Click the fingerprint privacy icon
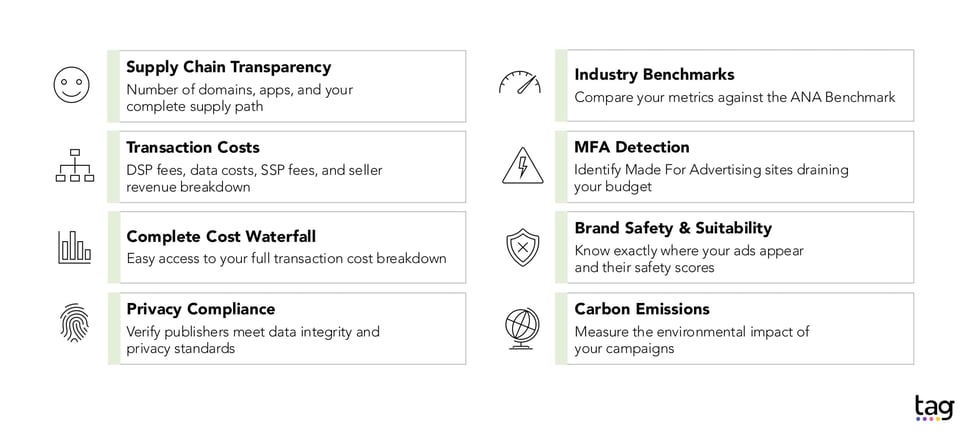The height and width of the screenshot is (440, 973). tap(74, 324)
